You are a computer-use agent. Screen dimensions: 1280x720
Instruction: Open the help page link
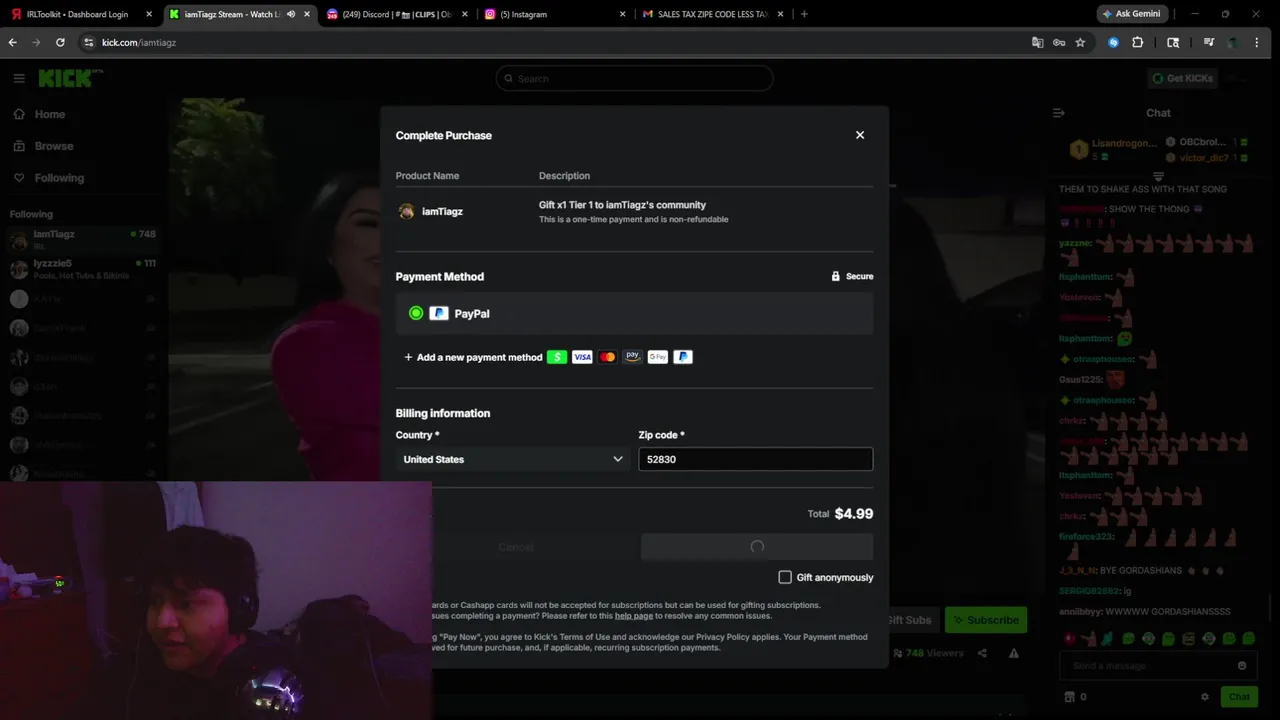(633, 616)
